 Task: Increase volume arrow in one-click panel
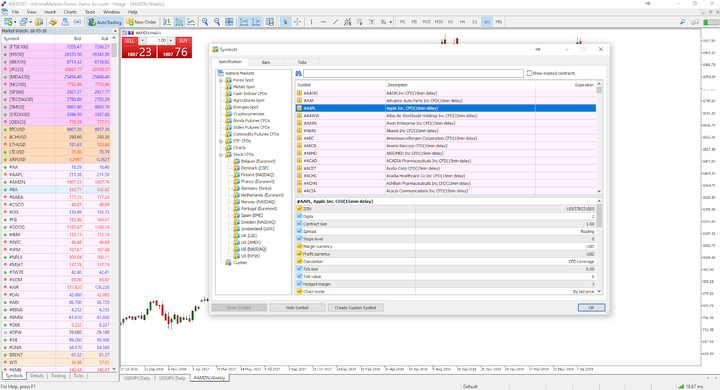pos(171,41)
